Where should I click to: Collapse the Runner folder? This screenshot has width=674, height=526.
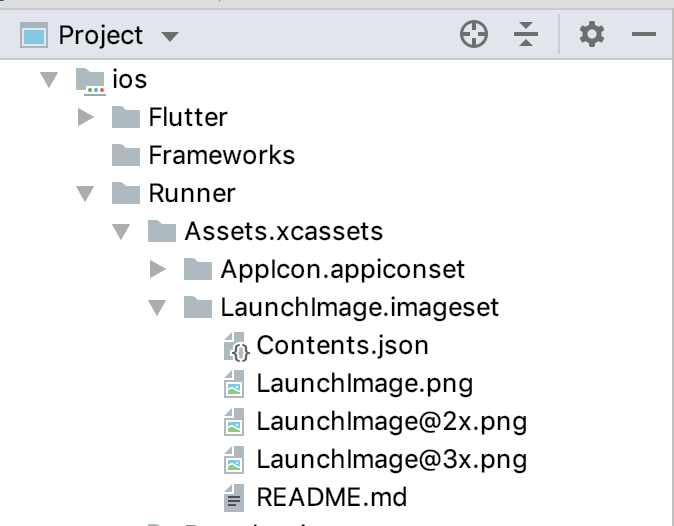(85, 193)
